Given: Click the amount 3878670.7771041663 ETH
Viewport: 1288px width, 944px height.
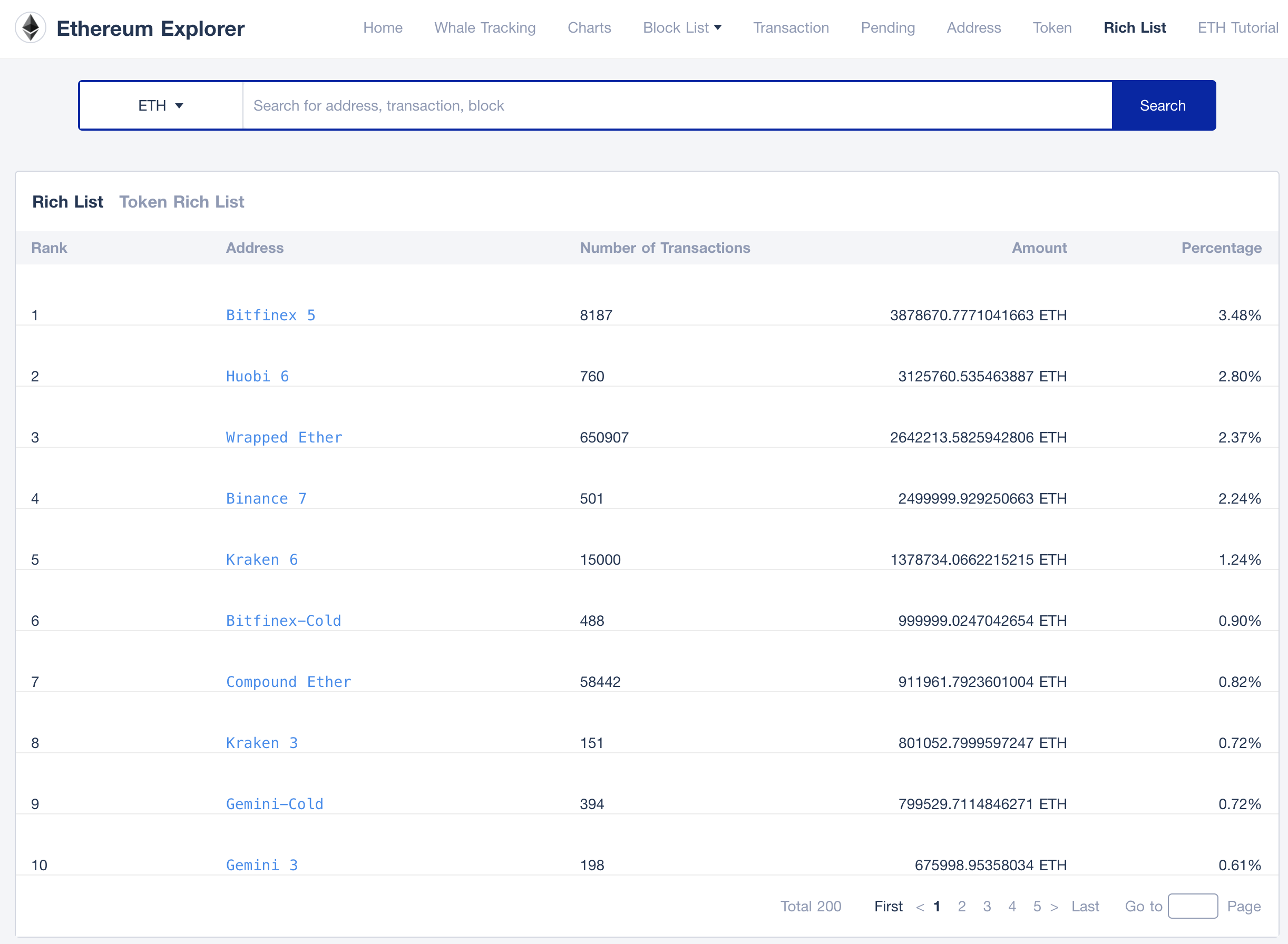Looking at the screenshot, I should 978,315.
